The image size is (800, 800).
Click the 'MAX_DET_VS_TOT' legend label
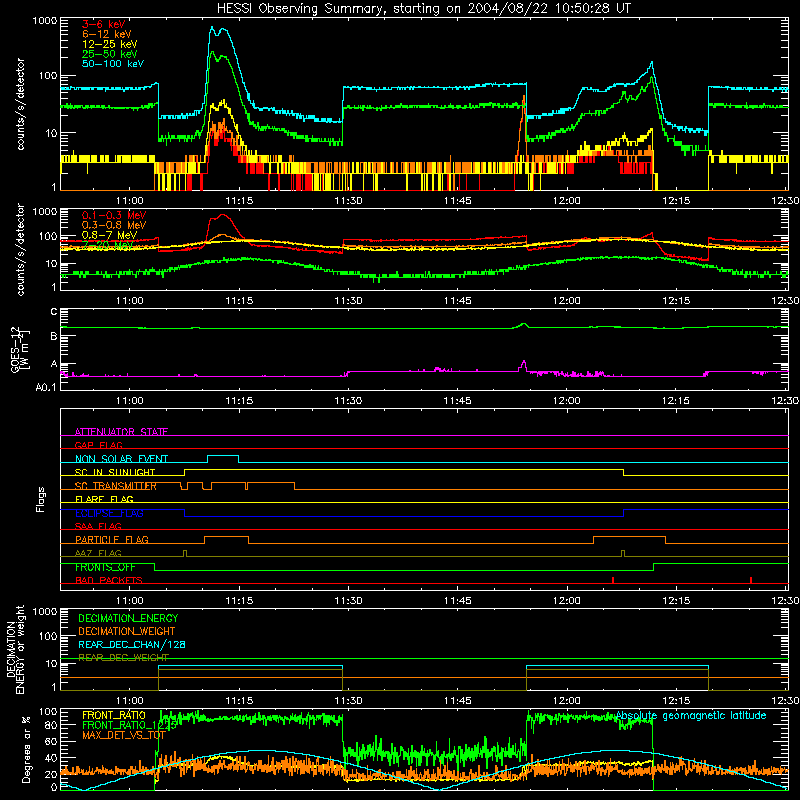coord(124,735)
